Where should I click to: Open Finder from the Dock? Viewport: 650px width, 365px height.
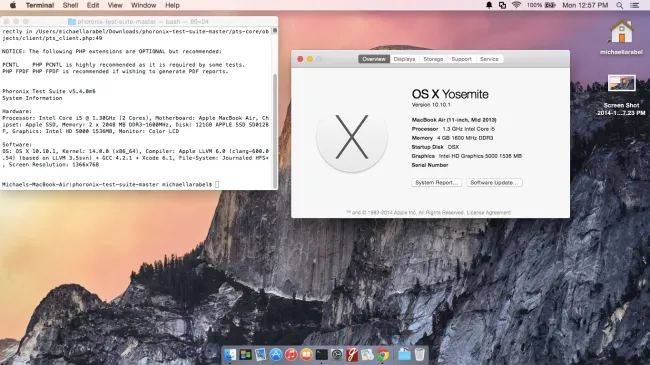pyautogui.click(x=230, y=355)
